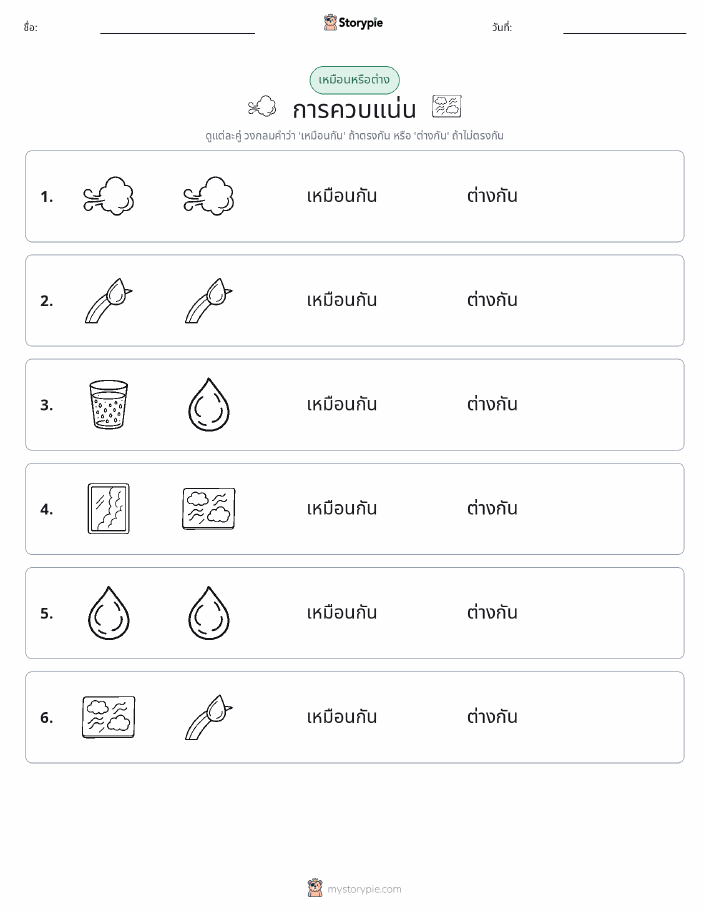Viewport: 709px width, 917px height.
Task: Select the glass of water icon in row 3
Action: pyautogui.click(x=109, y=405)
